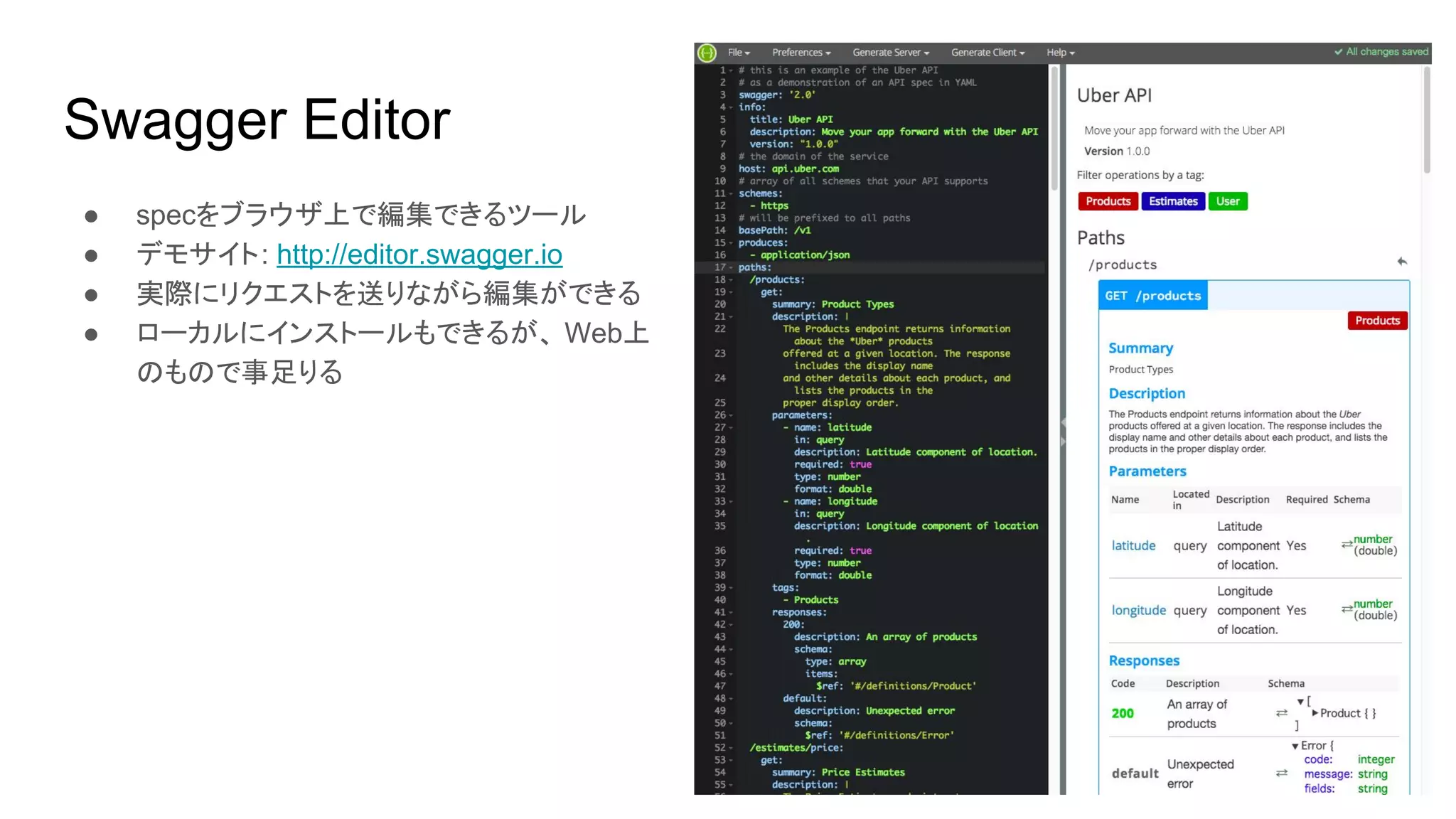1456x819 pixels.
Task: Filter operations by the User tag
Action: pyautogui.click(x=1228, y=201)
